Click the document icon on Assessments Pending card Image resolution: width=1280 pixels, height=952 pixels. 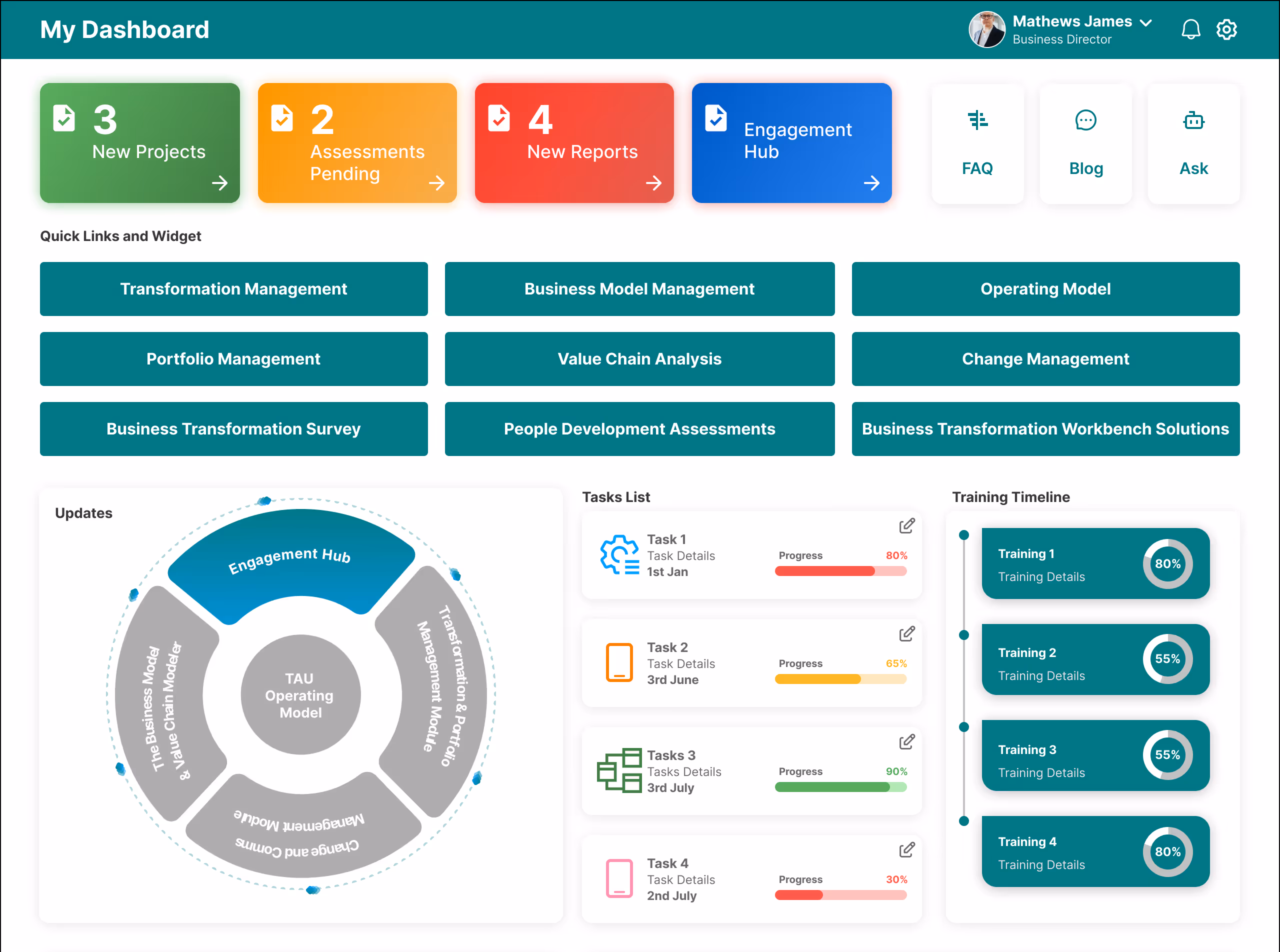coord(282,118)
